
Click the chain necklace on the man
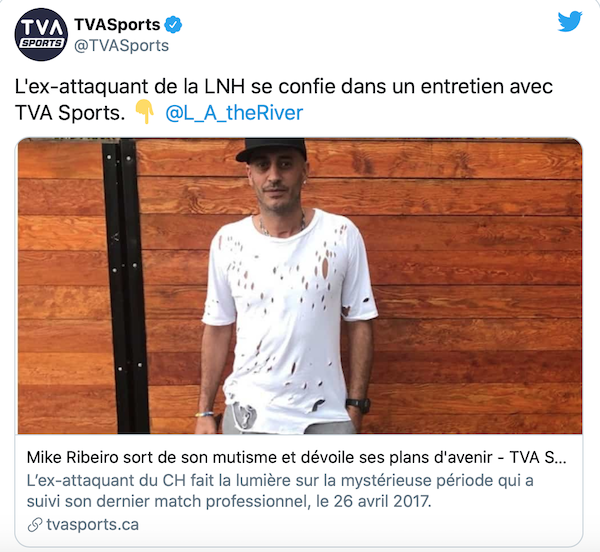click(x=282, y=226)
